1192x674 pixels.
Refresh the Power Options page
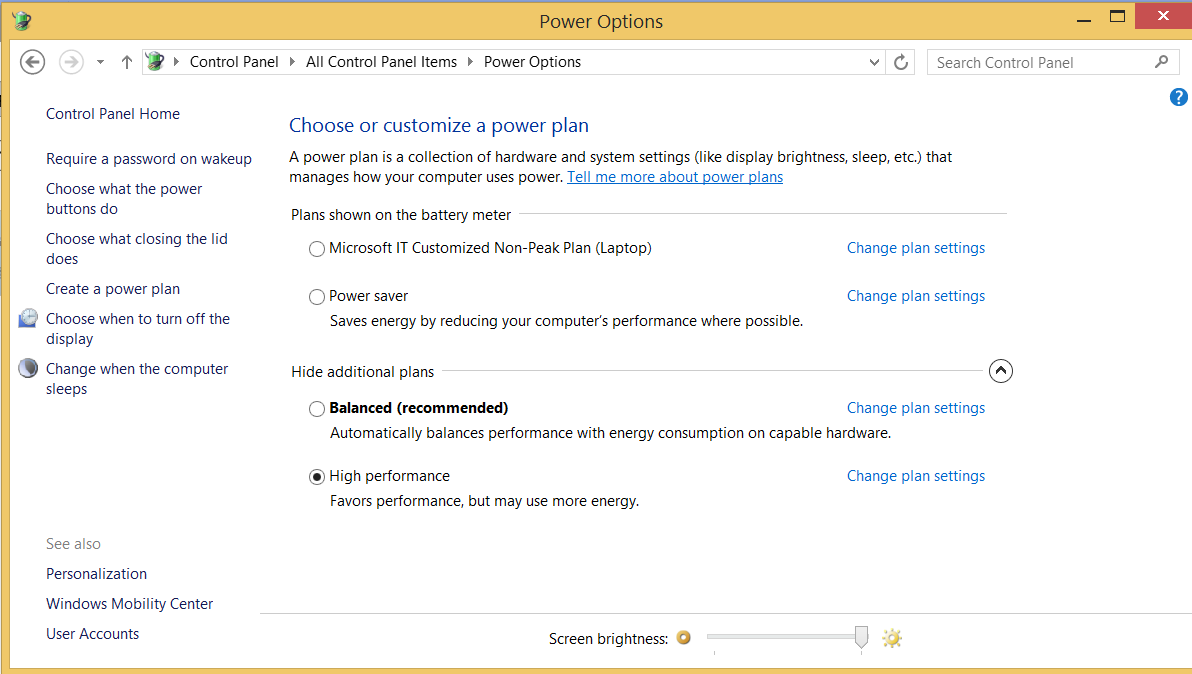coord(901,62)
